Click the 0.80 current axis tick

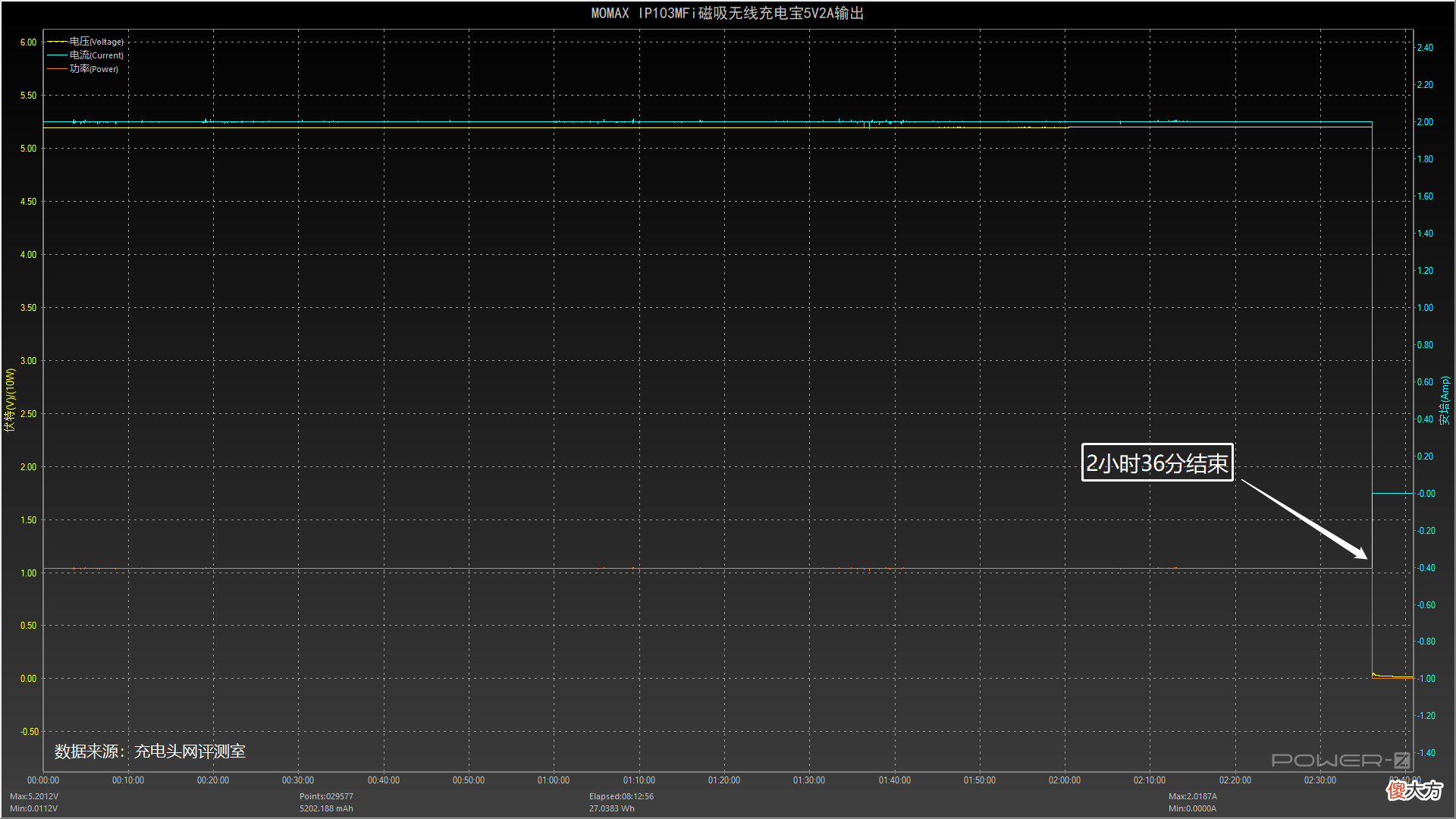[1425, 345]
